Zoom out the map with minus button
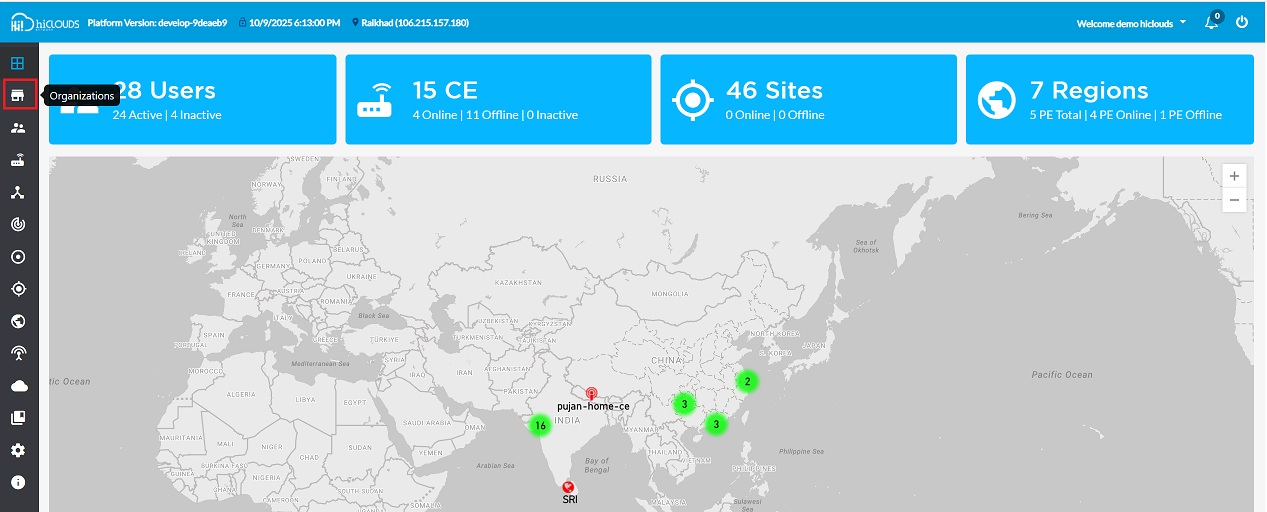 (1235, 200)
